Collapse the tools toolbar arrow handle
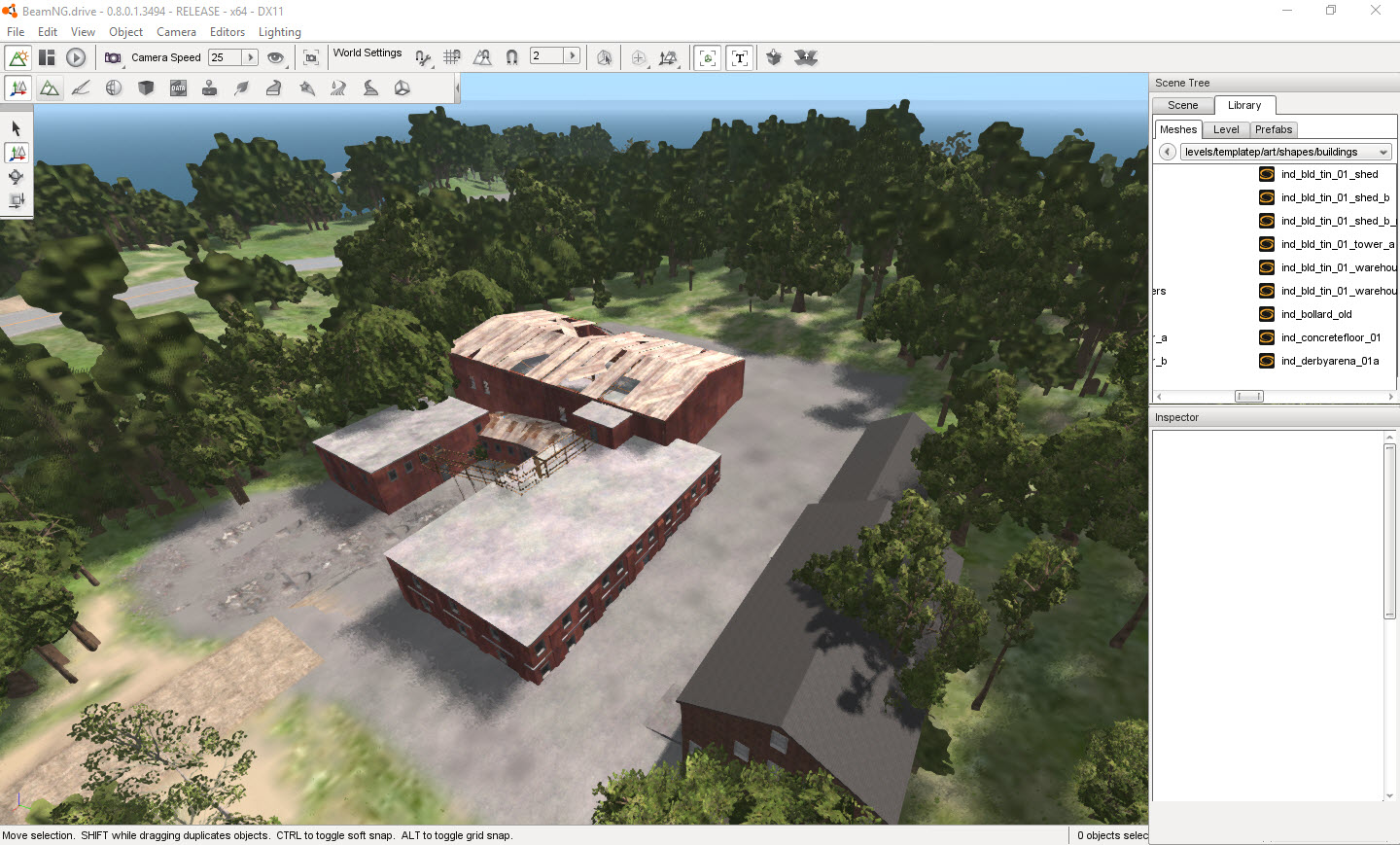The height and width of the screenshot is (845, 1400). pos(457,88)
